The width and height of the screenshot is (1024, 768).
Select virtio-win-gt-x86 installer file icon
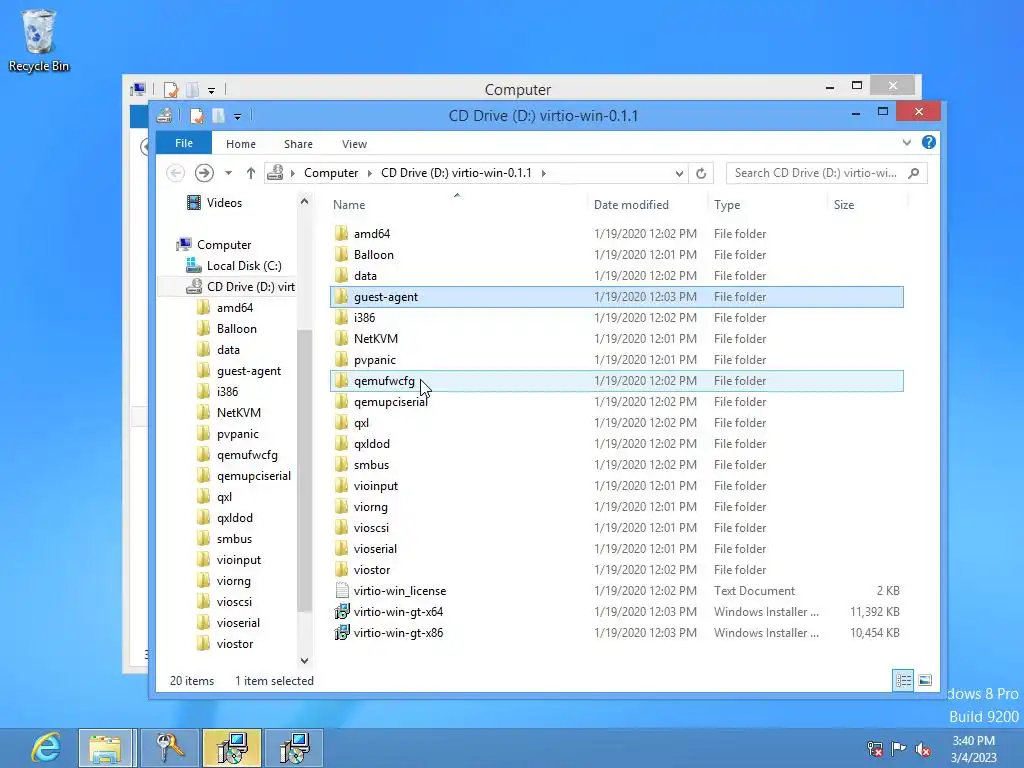342,633
